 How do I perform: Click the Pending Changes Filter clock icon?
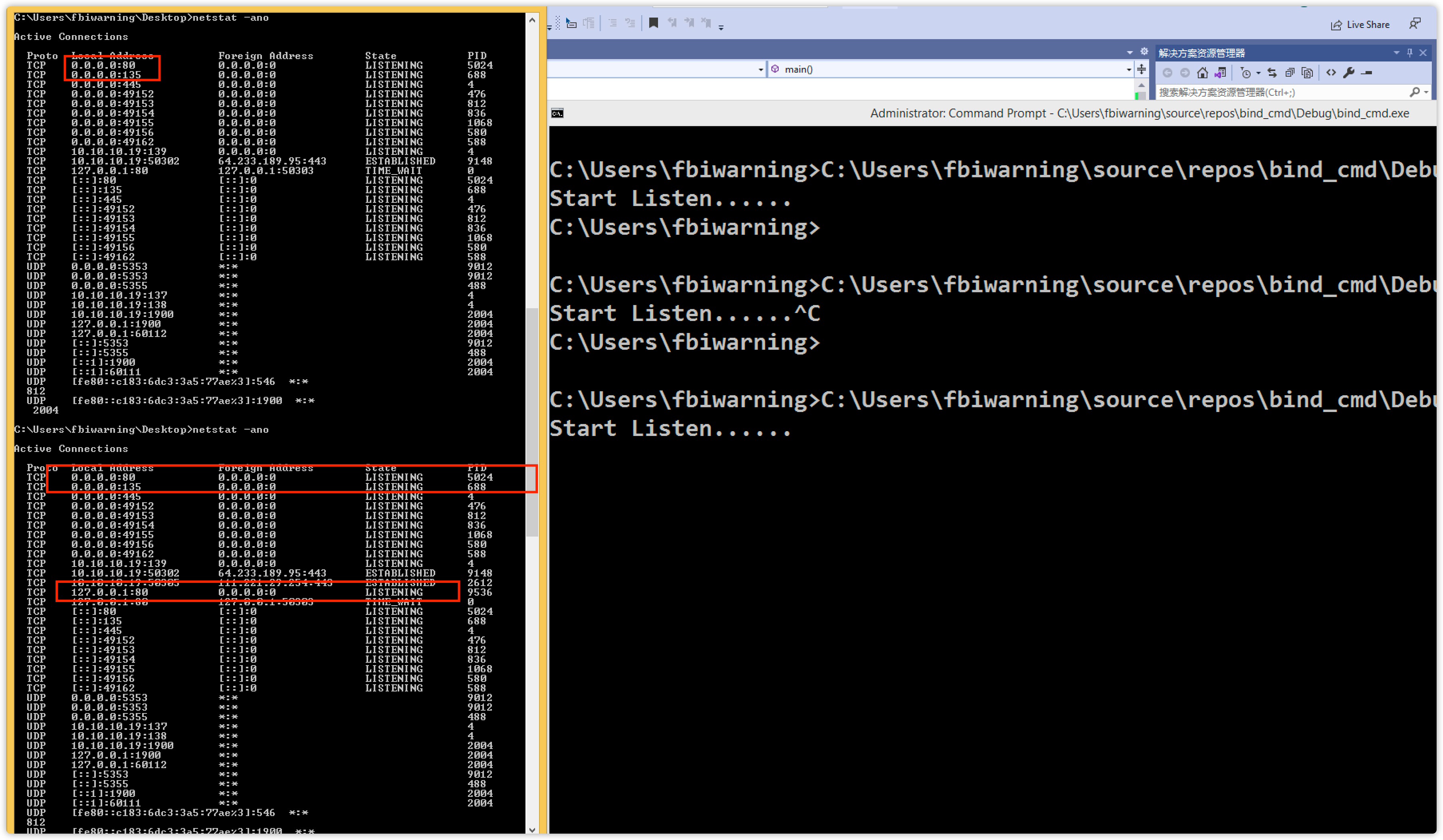point(1245,73)
